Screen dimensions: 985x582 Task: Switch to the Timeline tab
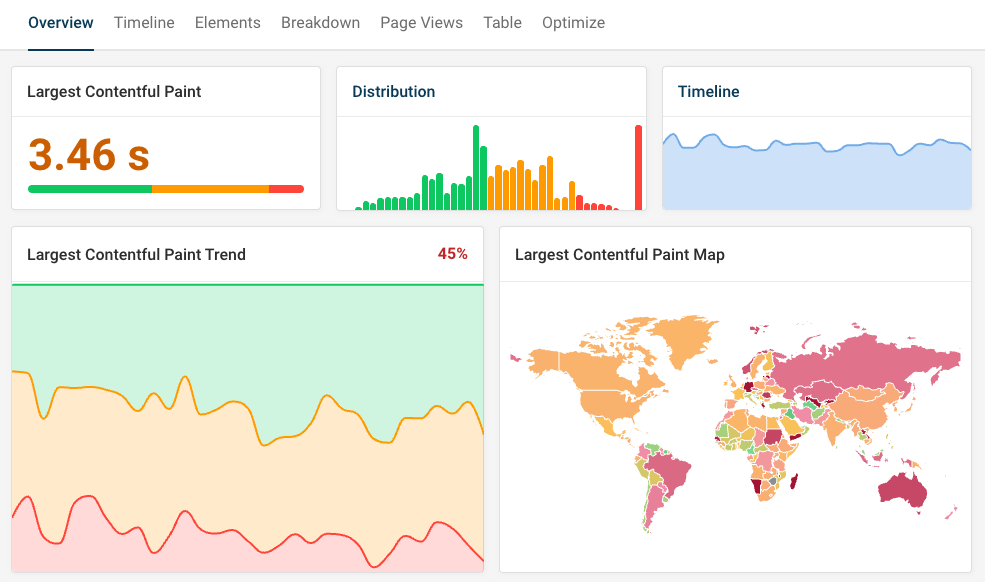[143, 22]
